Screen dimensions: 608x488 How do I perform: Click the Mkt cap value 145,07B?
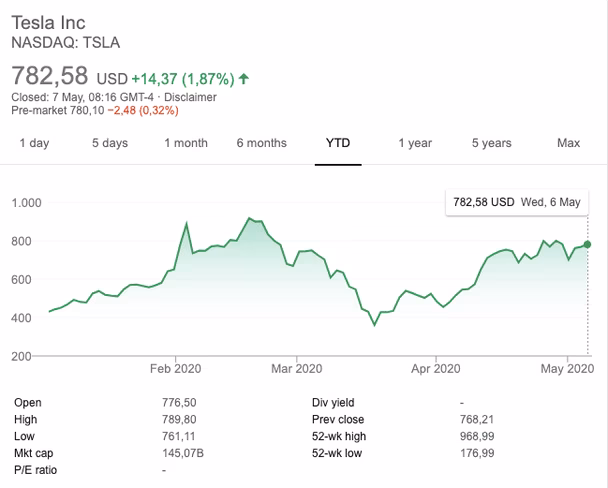tap(183, 453)
